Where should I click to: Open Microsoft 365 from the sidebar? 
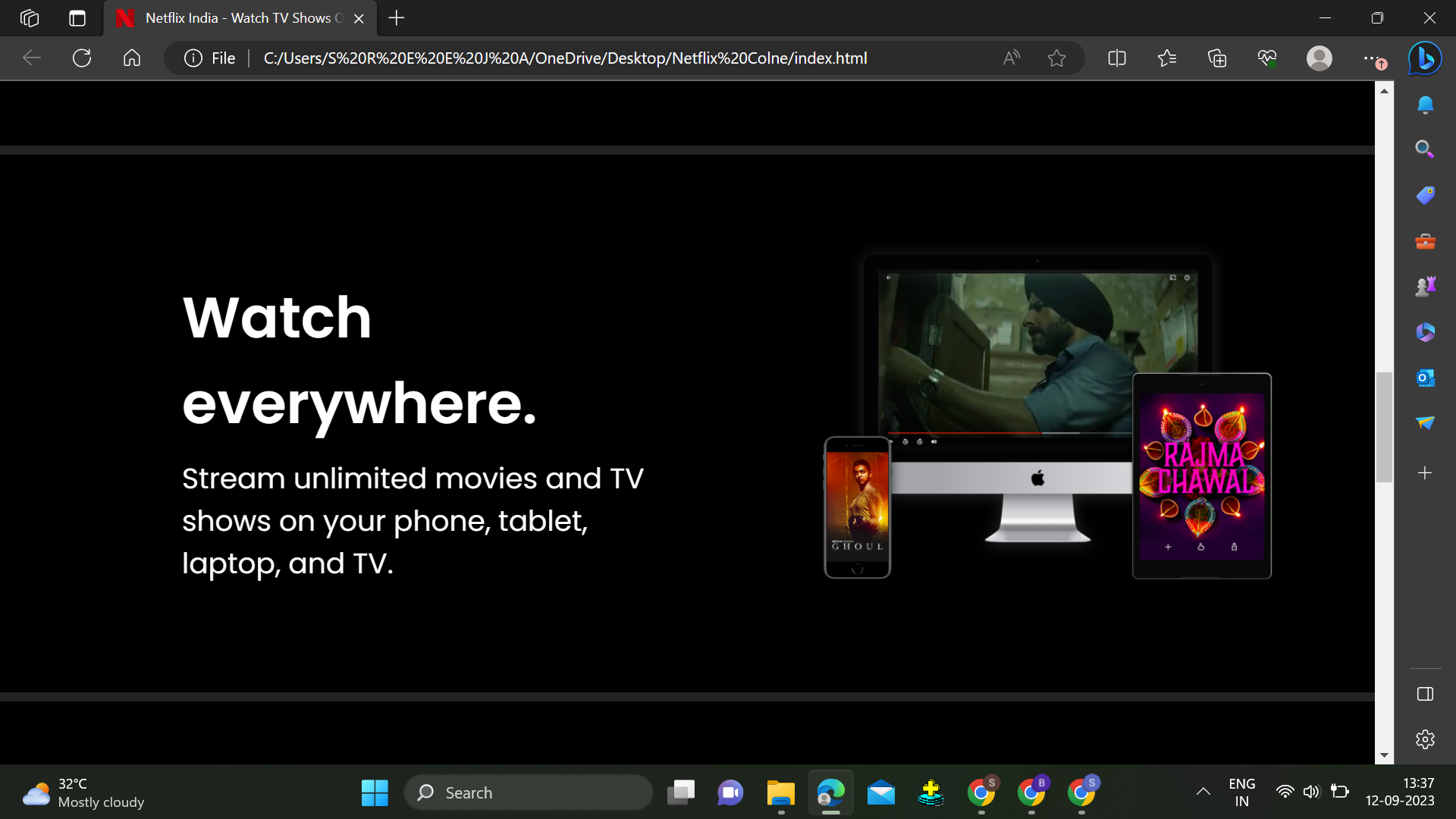pos(1424,331)
